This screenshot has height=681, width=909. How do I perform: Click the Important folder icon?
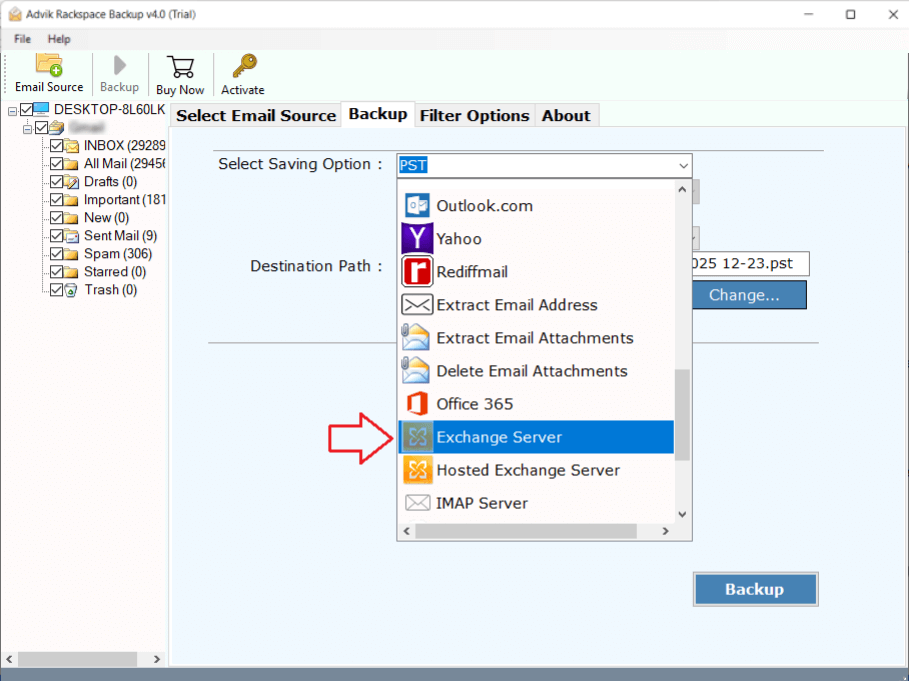pos(71,201)
